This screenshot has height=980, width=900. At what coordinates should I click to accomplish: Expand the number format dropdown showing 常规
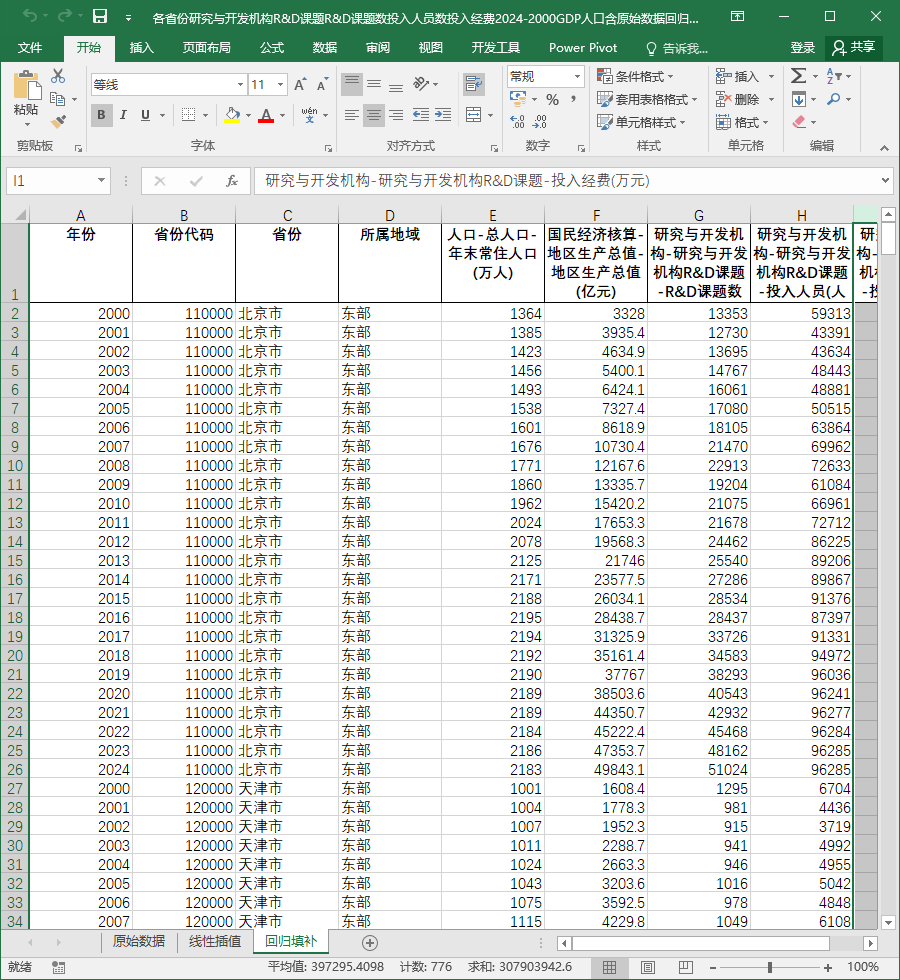point(578,76)
